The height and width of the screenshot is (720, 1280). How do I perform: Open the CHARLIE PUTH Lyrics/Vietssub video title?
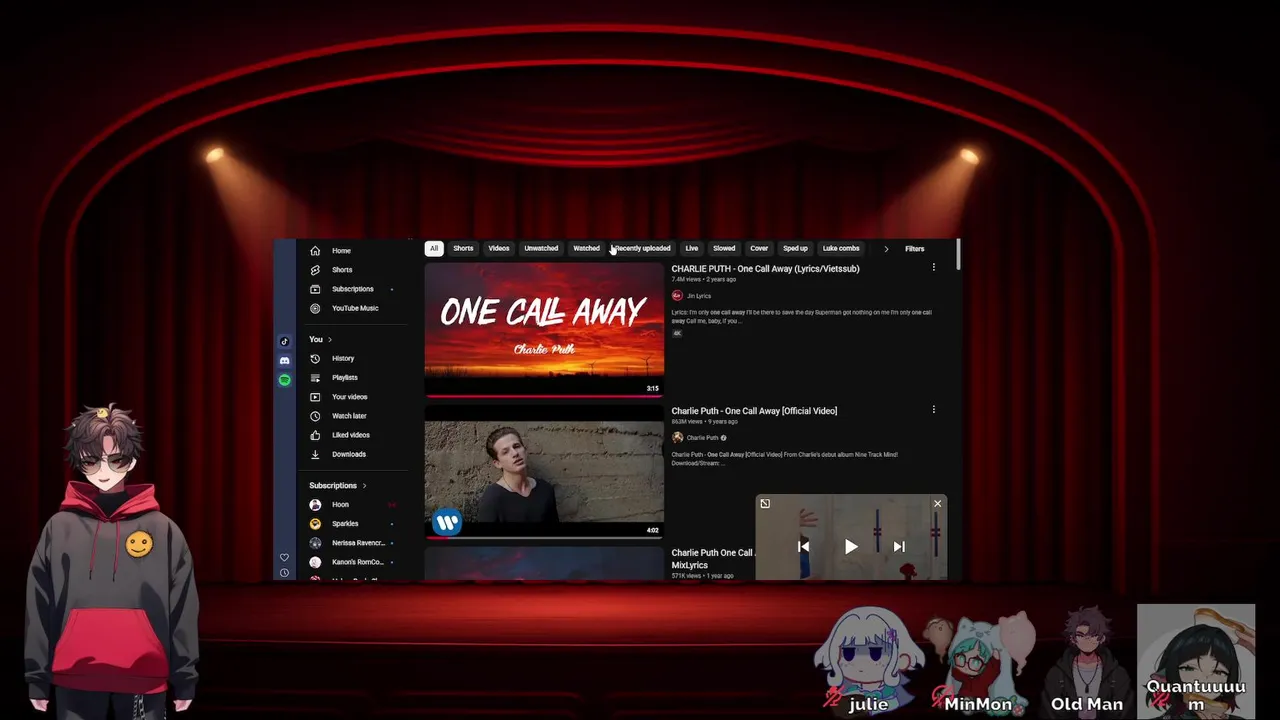point(765,269)
